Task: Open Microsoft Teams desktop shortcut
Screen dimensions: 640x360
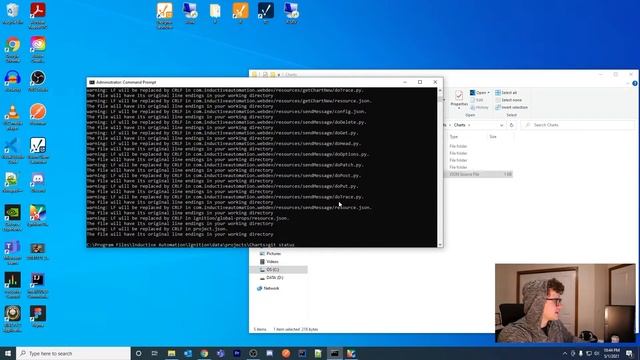Action: point(13,252)
